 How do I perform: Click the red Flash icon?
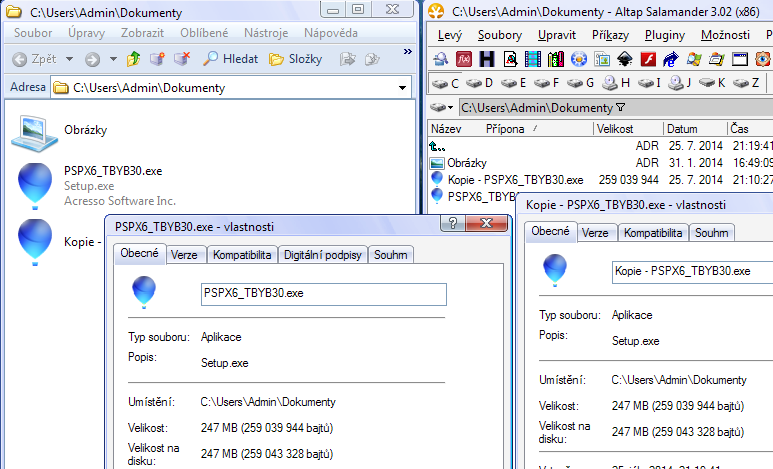(648, 60)
